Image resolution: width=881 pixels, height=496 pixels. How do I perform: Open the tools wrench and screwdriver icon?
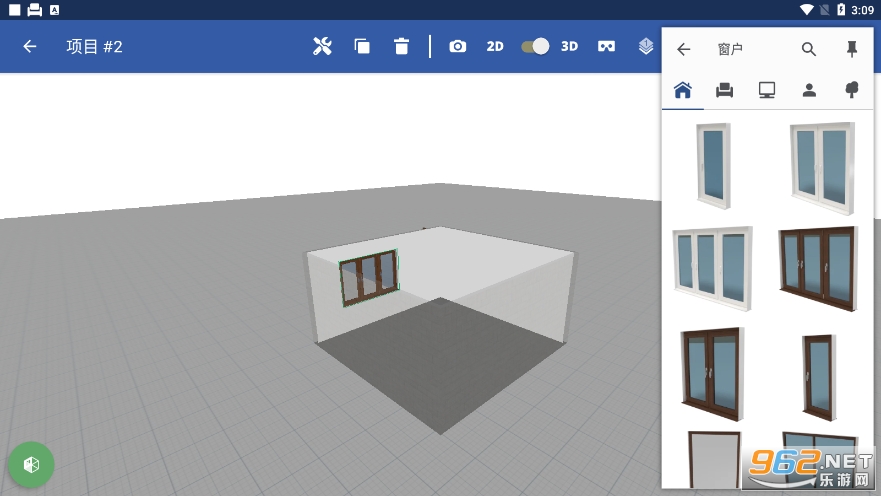tap(322, 46)
